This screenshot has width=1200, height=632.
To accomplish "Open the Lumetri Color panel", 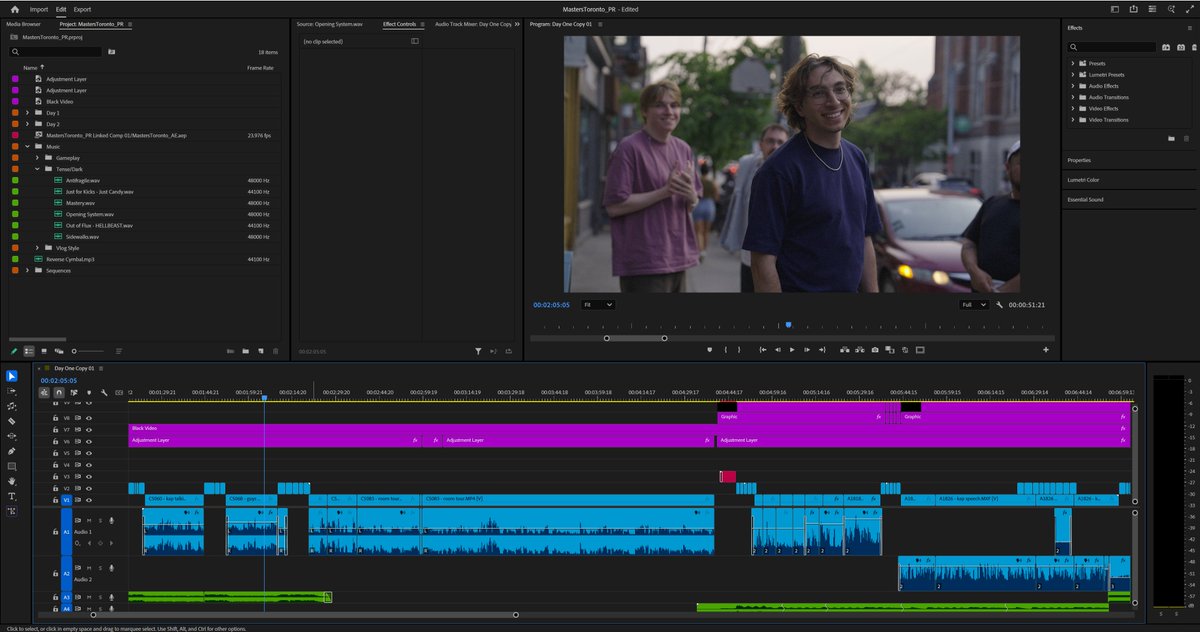I will (x=1084, y=180).
